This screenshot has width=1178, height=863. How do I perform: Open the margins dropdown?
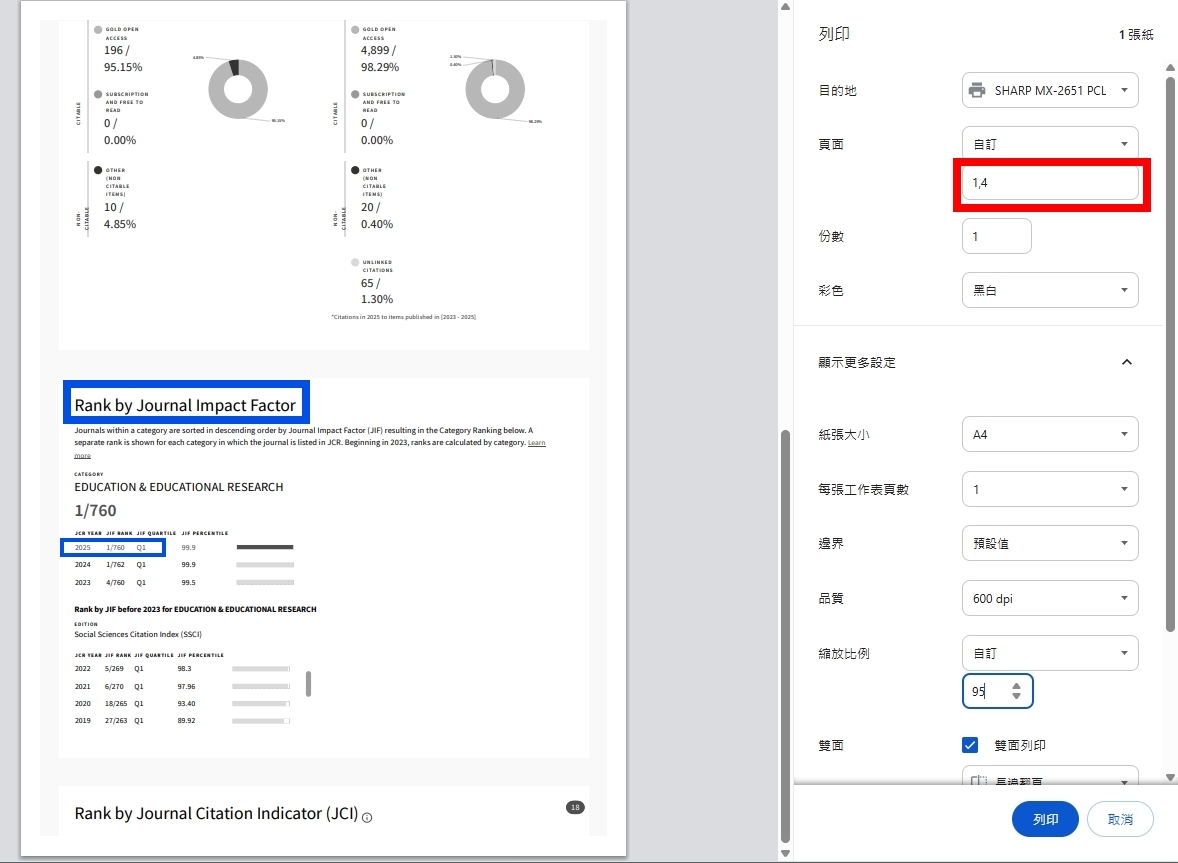pyautogui.click(x=1050, y=543)
